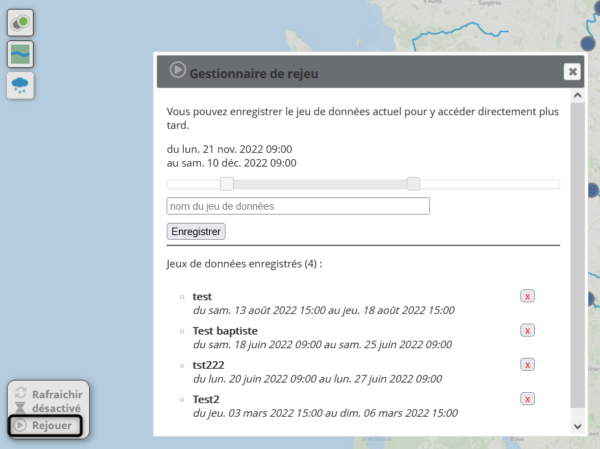Load the 'Test baptiste' dataset entry

(x=225, y=331)
